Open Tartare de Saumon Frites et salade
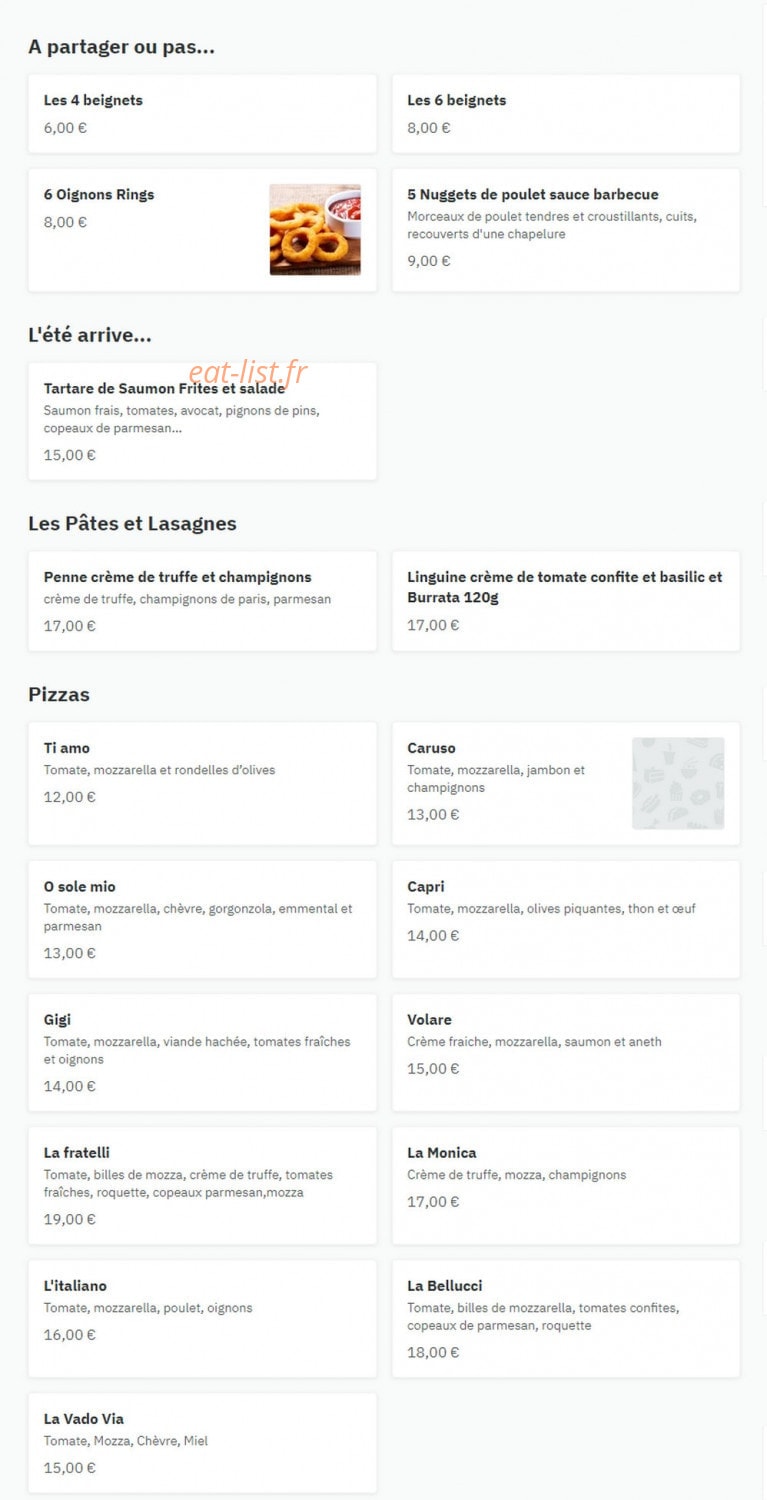Image resolution: width=767 pixels, height=1500 pixels. (x=202, y=421)
